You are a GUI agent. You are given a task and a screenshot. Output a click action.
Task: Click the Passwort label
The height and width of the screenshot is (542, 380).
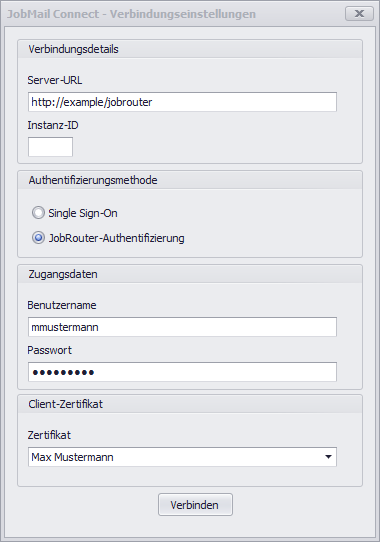point(49,350)
